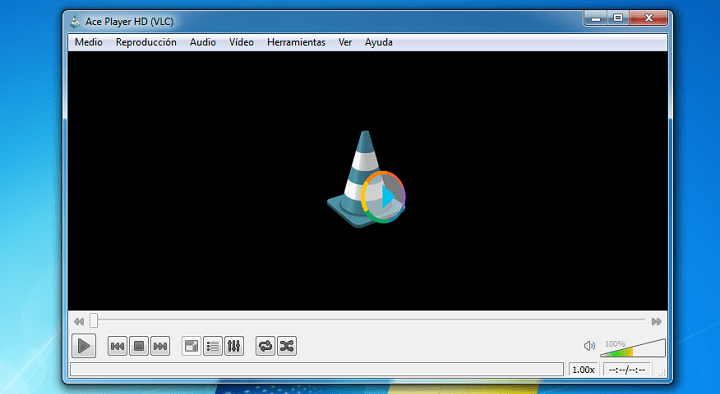This screenshot has height=394, width=720.
Task: Open the Reproducción menu
Action: (146, 42)
